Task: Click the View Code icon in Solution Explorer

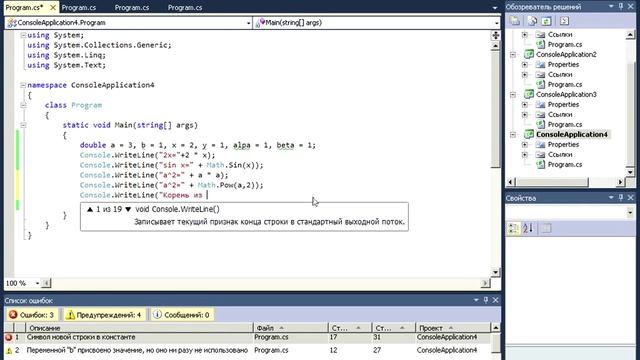Action: point(564,21)
